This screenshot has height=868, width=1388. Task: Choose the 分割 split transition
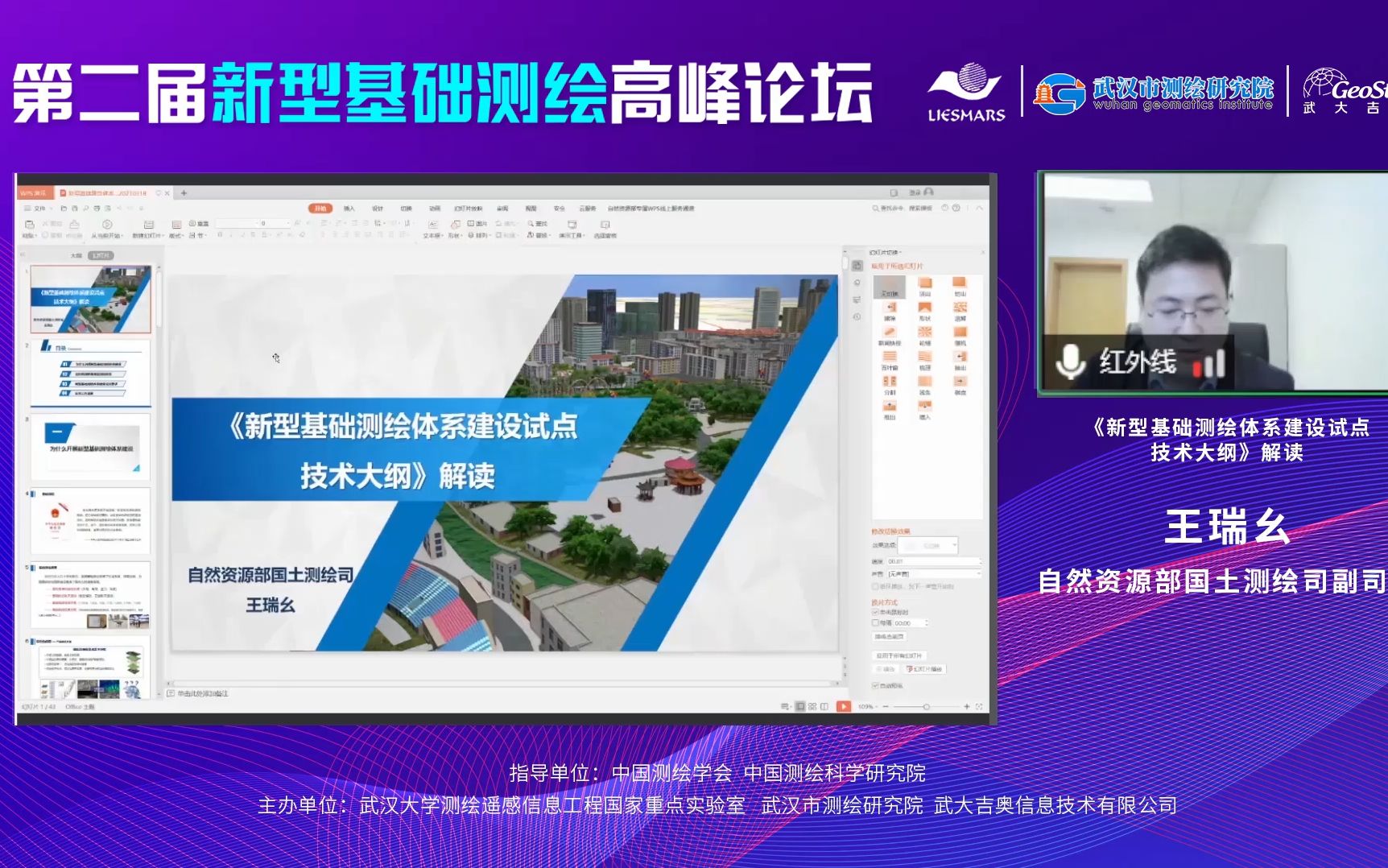[x=890, y=386]
